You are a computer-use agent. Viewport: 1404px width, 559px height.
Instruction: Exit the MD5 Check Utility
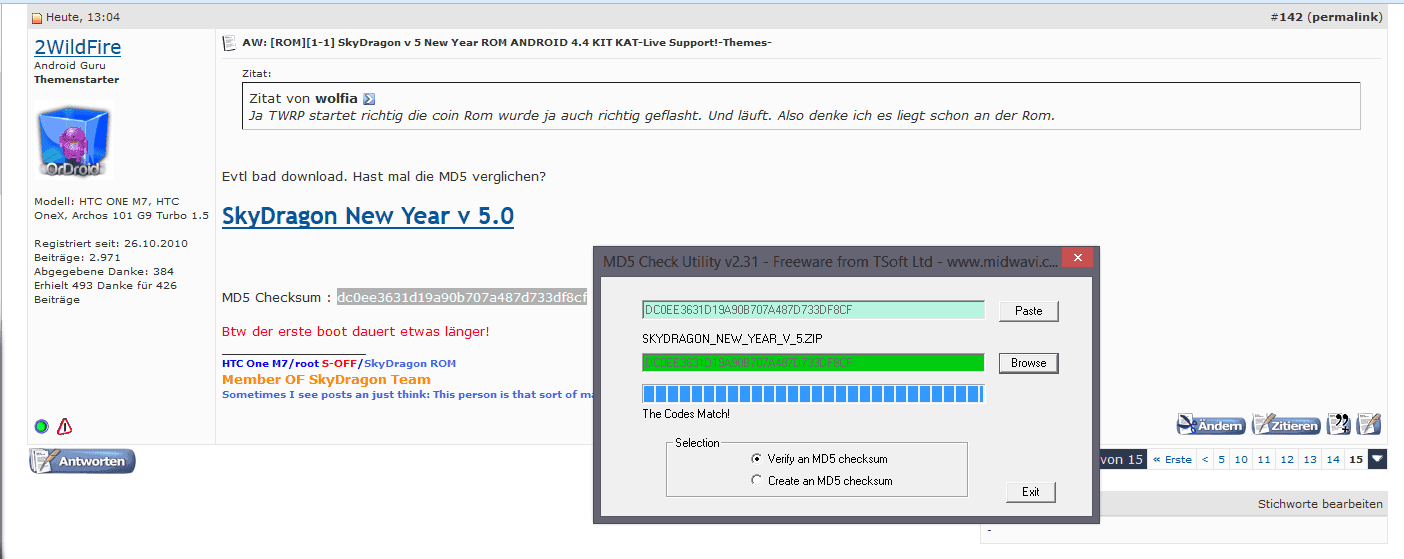[1030, 492]
